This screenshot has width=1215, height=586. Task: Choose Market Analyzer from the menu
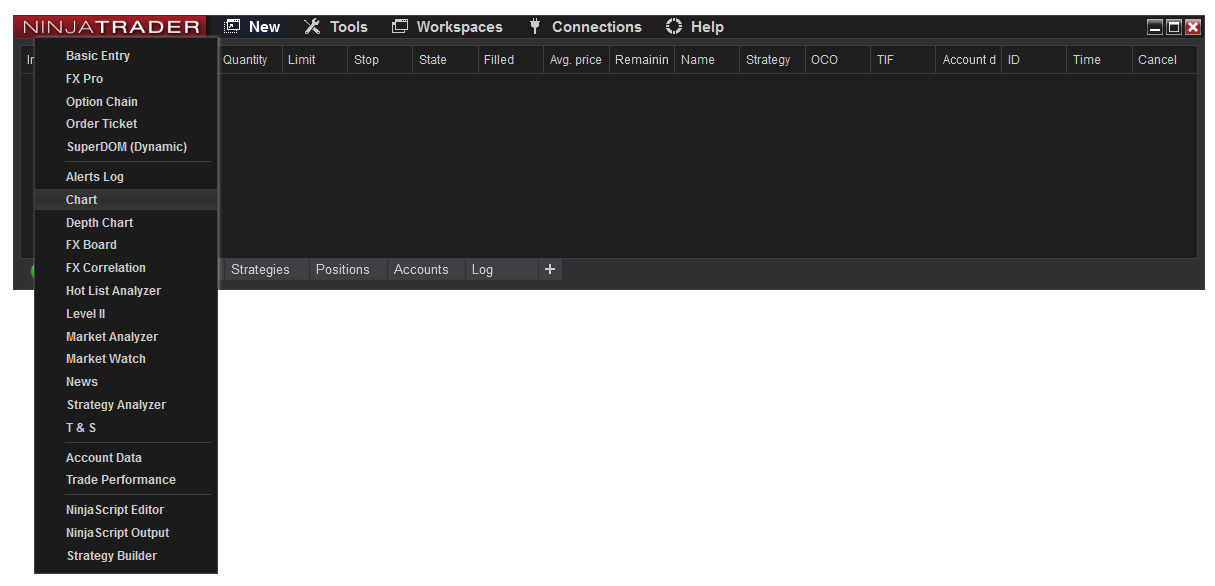point(112,337)
